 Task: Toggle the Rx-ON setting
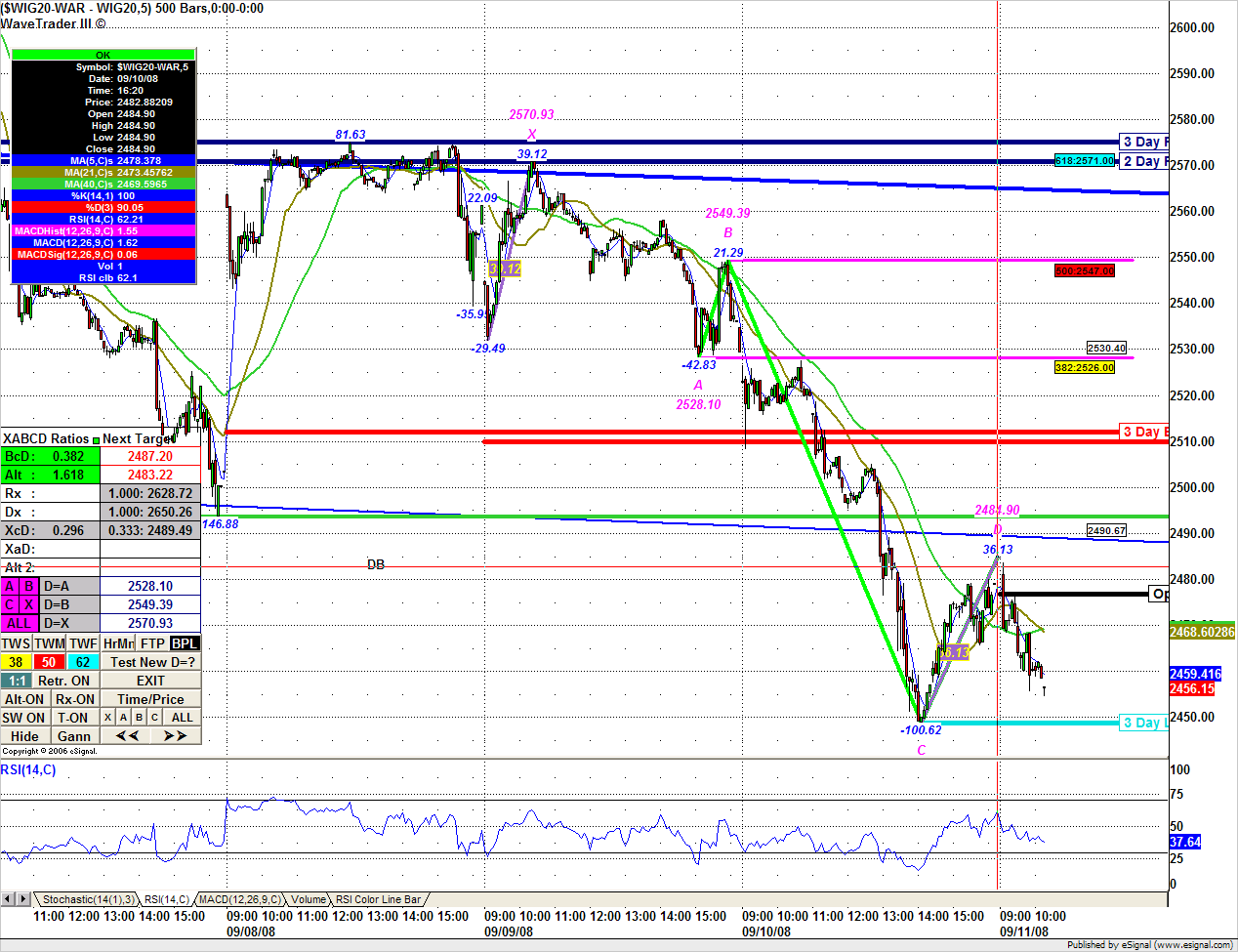coord(75,699)
